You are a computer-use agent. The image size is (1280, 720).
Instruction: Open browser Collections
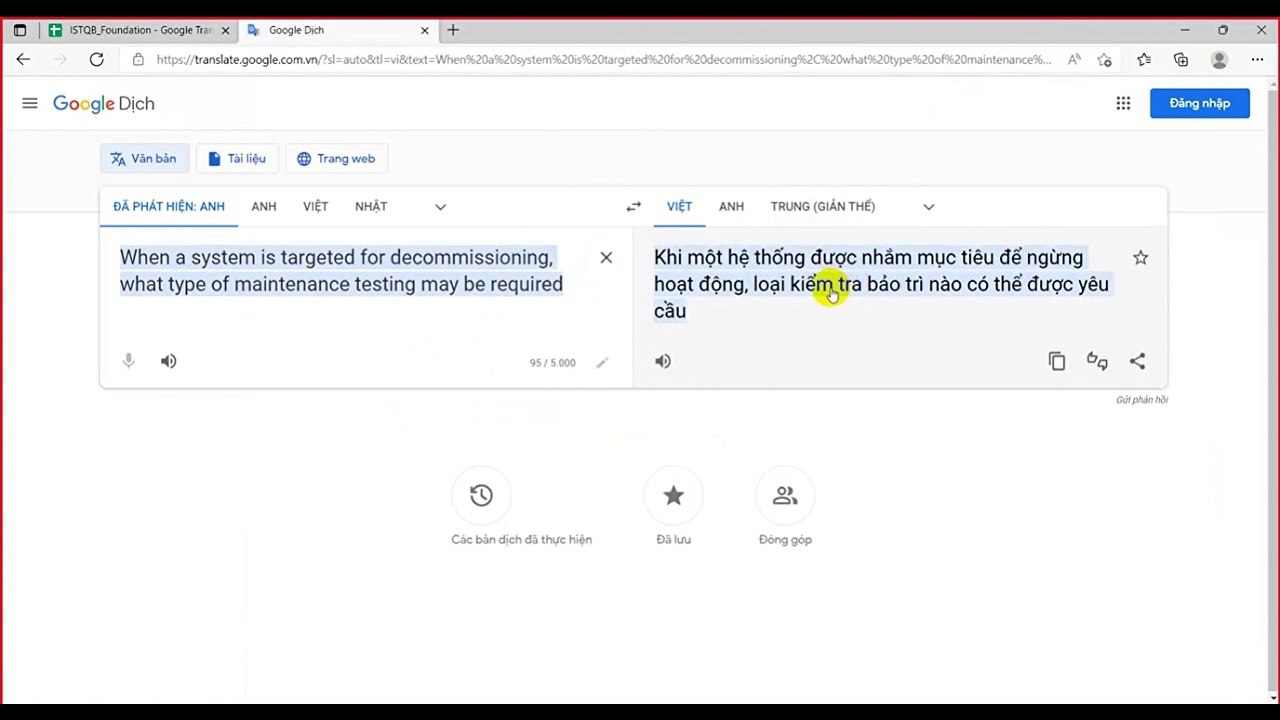1181,60
